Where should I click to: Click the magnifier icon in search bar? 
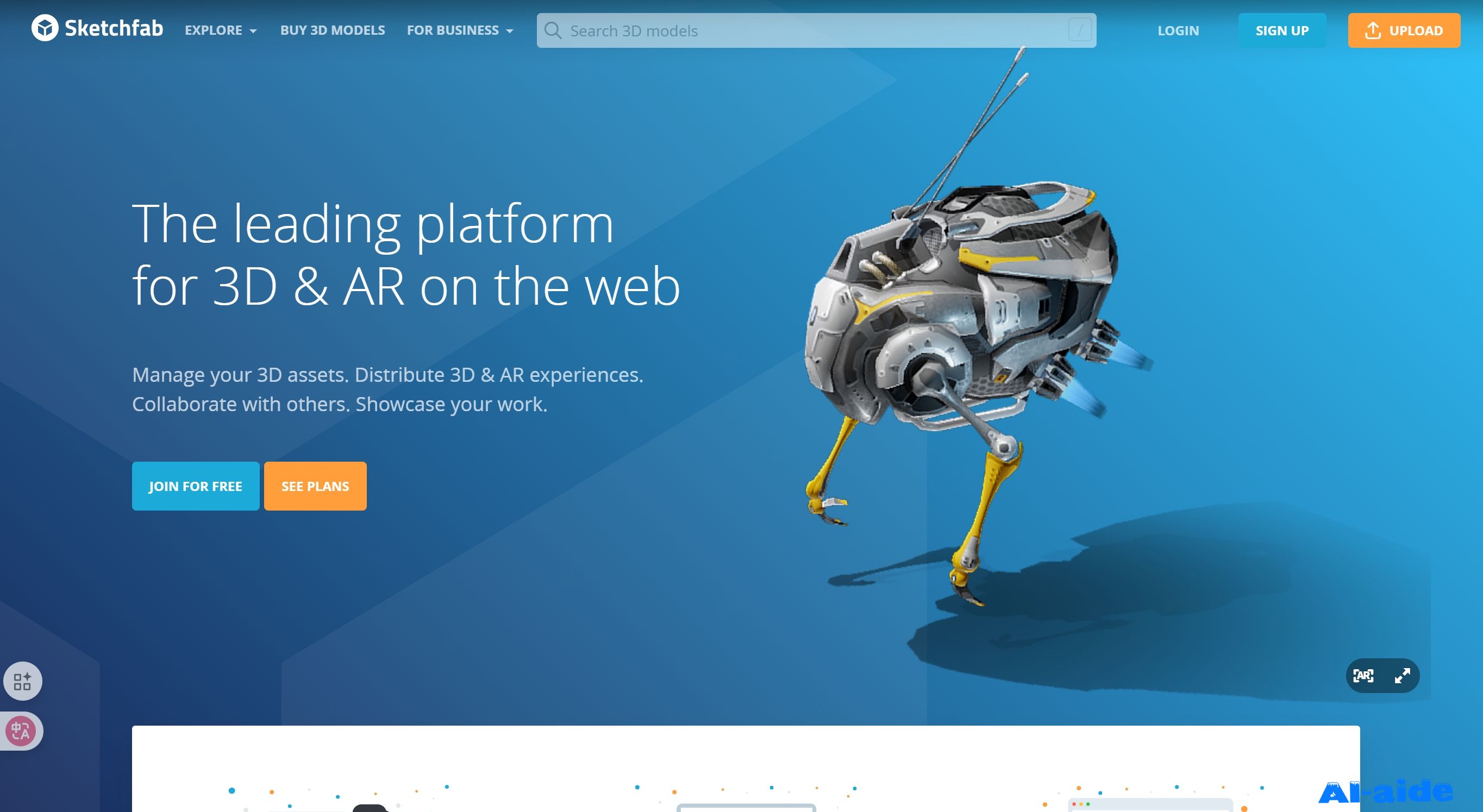point(553,30)
